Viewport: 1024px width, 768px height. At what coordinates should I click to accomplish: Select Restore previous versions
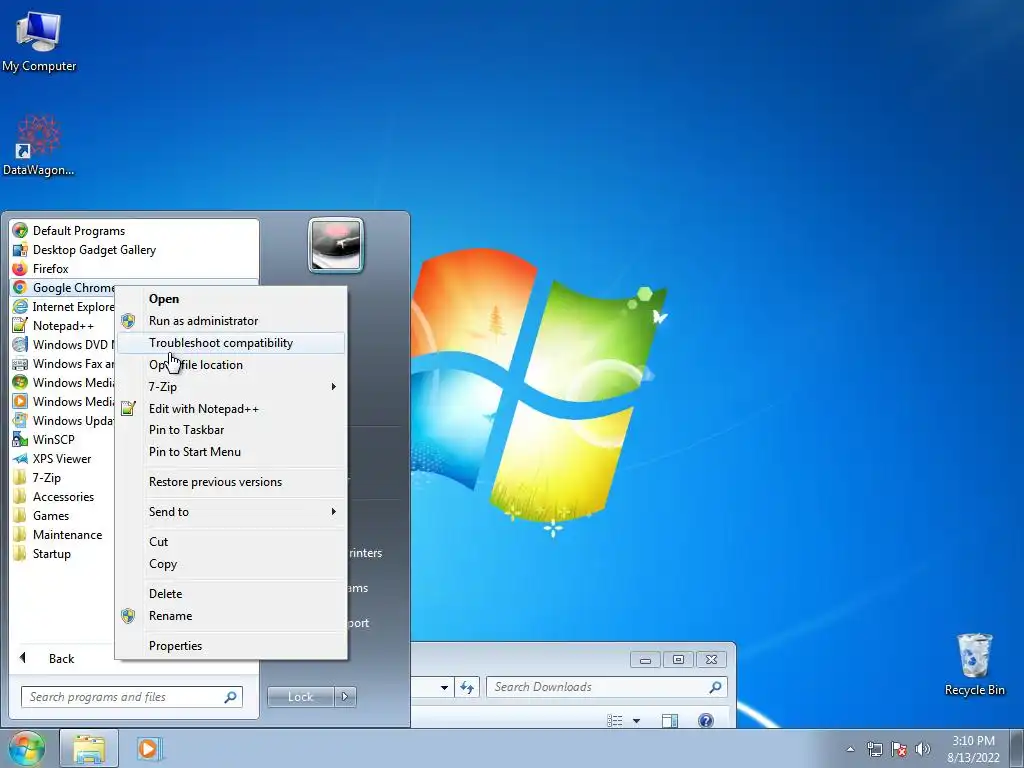tap(231, 482)
